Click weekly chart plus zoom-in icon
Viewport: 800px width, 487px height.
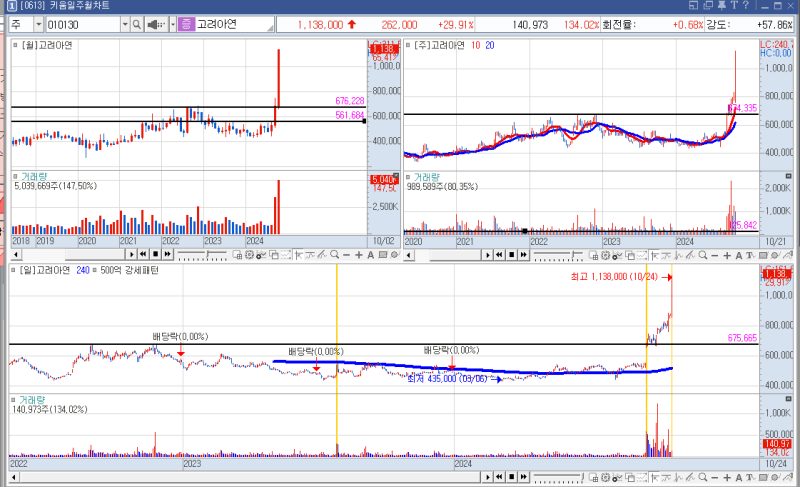[x=727, y=255]
